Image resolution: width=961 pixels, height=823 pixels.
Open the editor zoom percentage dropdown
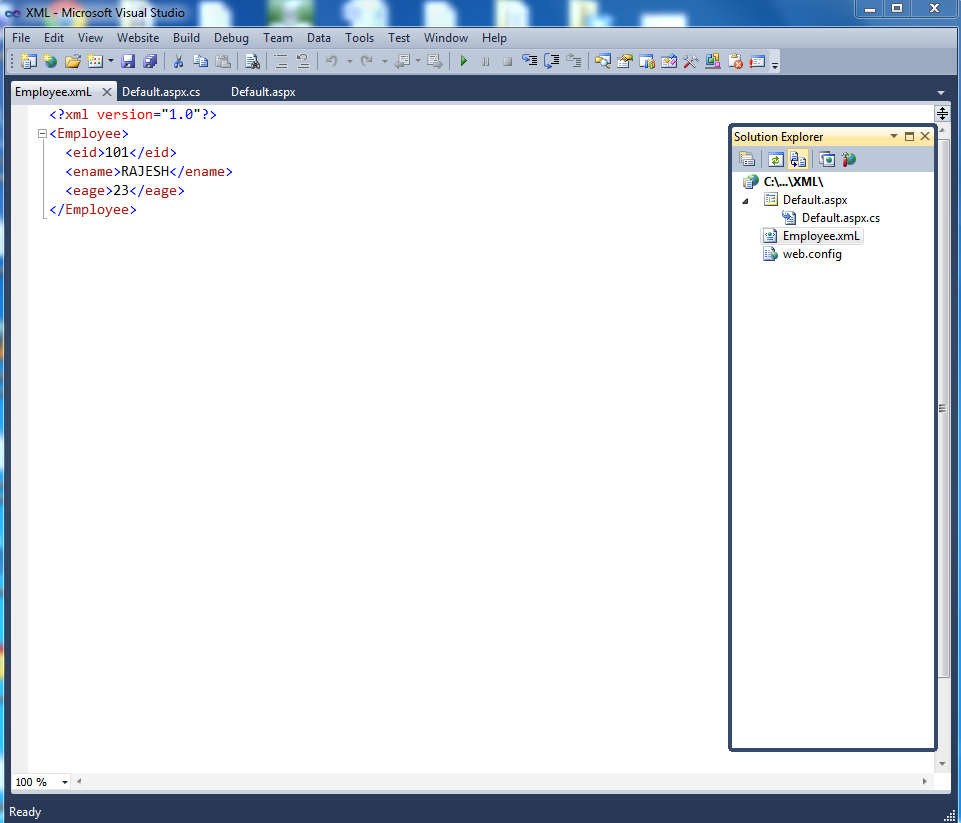pos(63,781)
